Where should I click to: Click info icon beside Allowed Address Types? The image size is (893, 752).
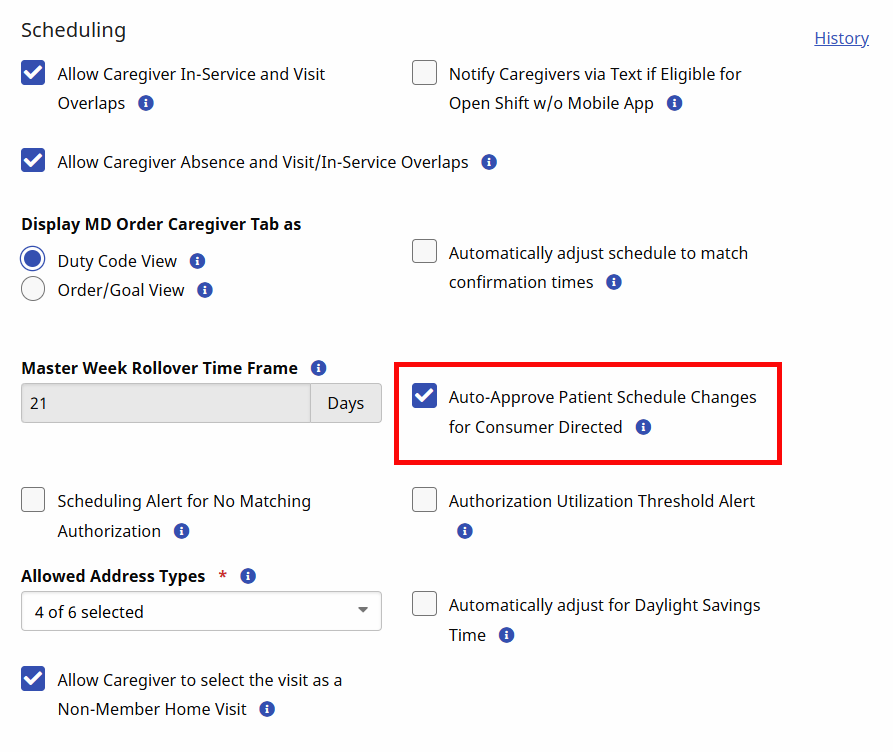248,576
